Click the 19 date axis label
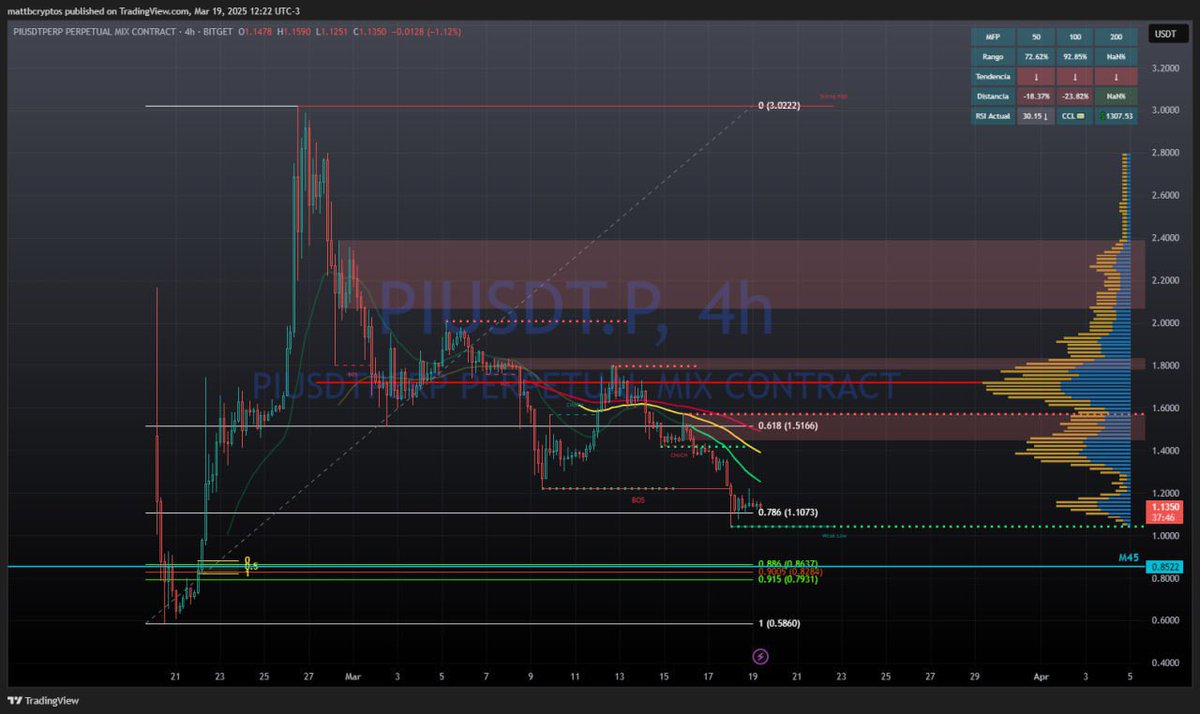Viewport: 1200px width, 714px height. (x=752, y=677)
